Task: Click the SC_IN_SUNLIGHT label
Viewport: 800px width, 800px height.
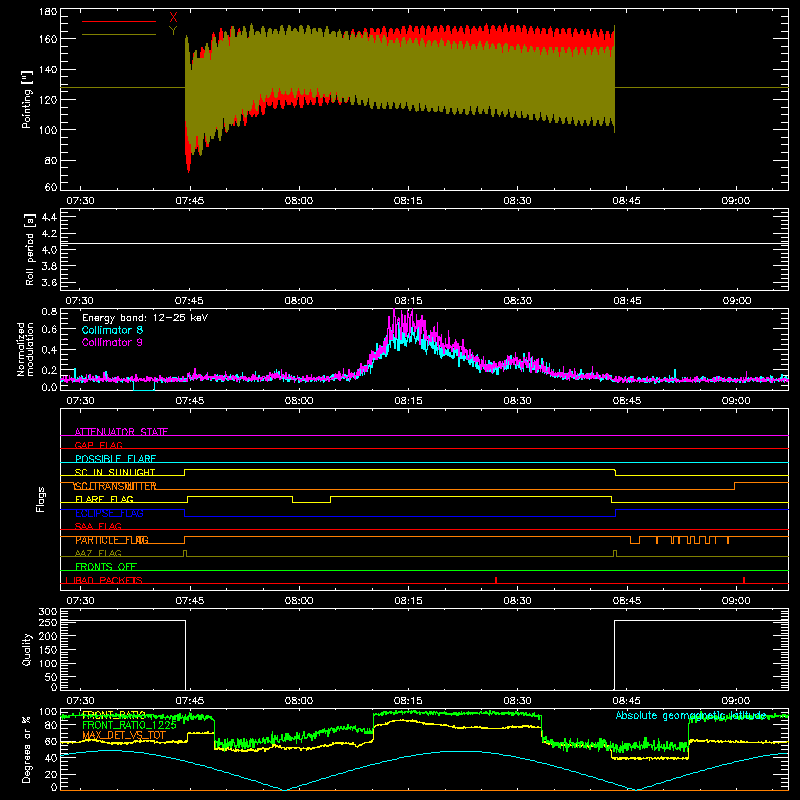Action: 115,472
